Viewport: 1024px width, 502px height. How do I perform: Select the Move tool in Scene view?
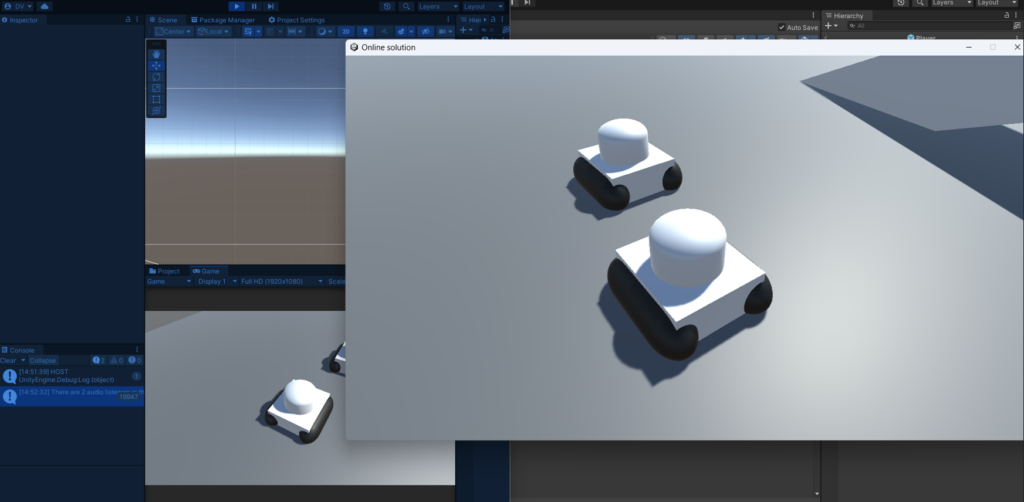click(156, 65)
